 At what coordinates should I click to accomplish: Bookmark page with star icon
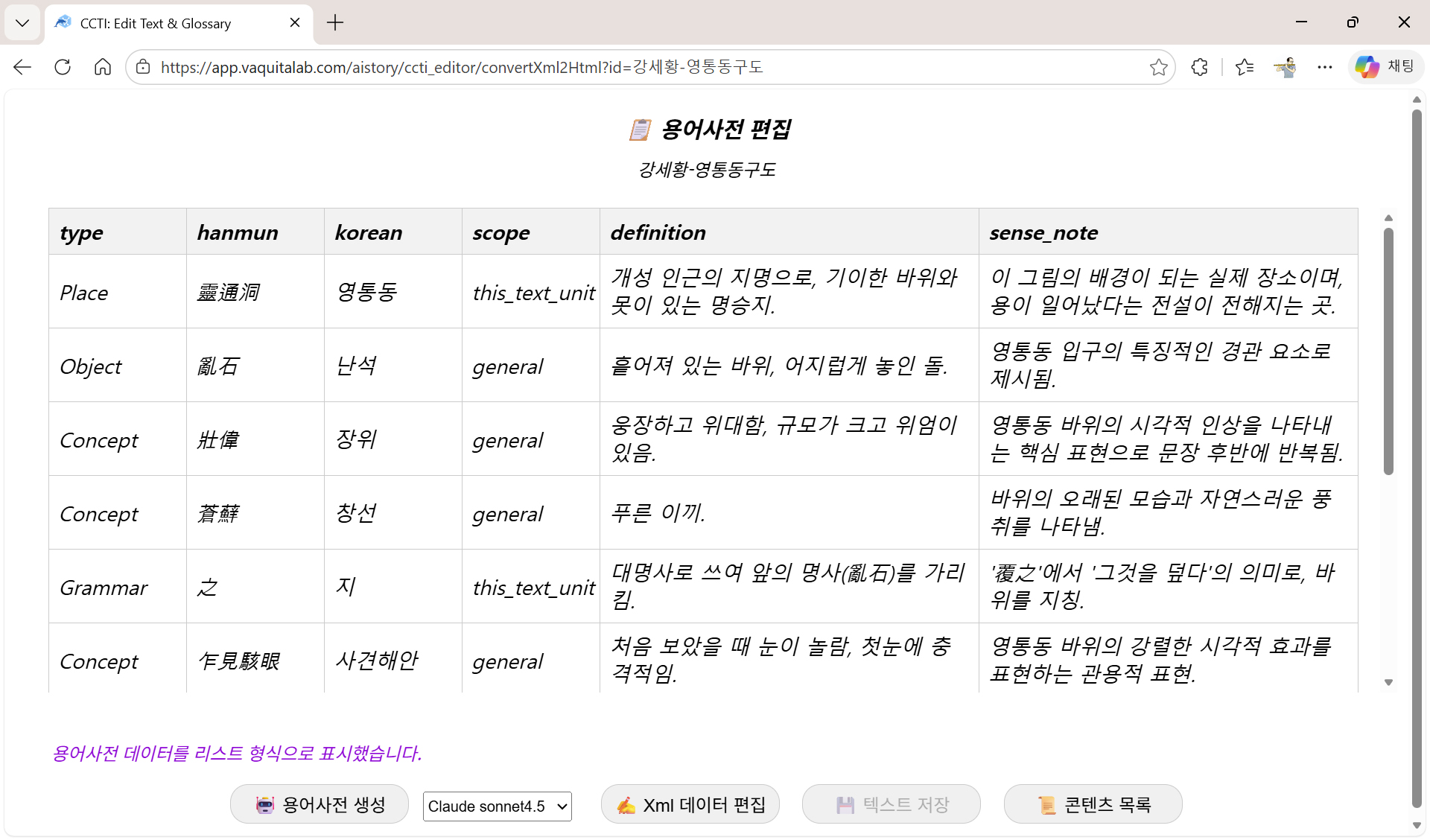click(x=1158, y=67)
